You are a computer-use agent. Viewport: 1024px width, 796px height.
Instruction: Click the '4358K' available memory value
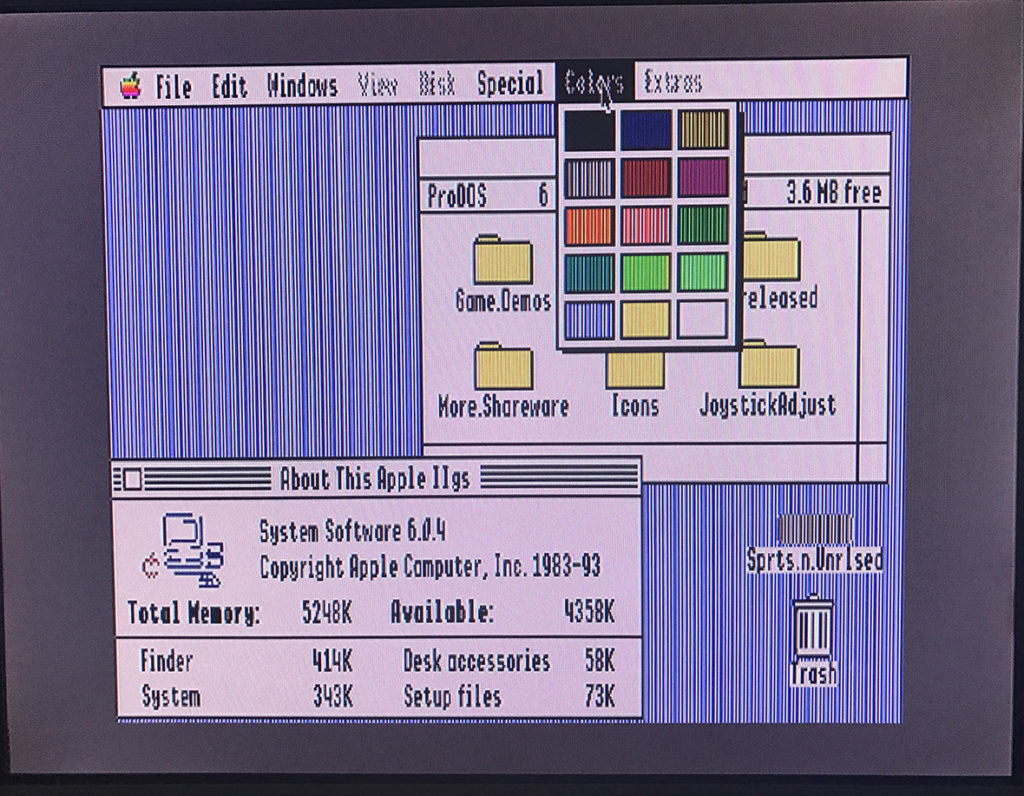point(589,612)
